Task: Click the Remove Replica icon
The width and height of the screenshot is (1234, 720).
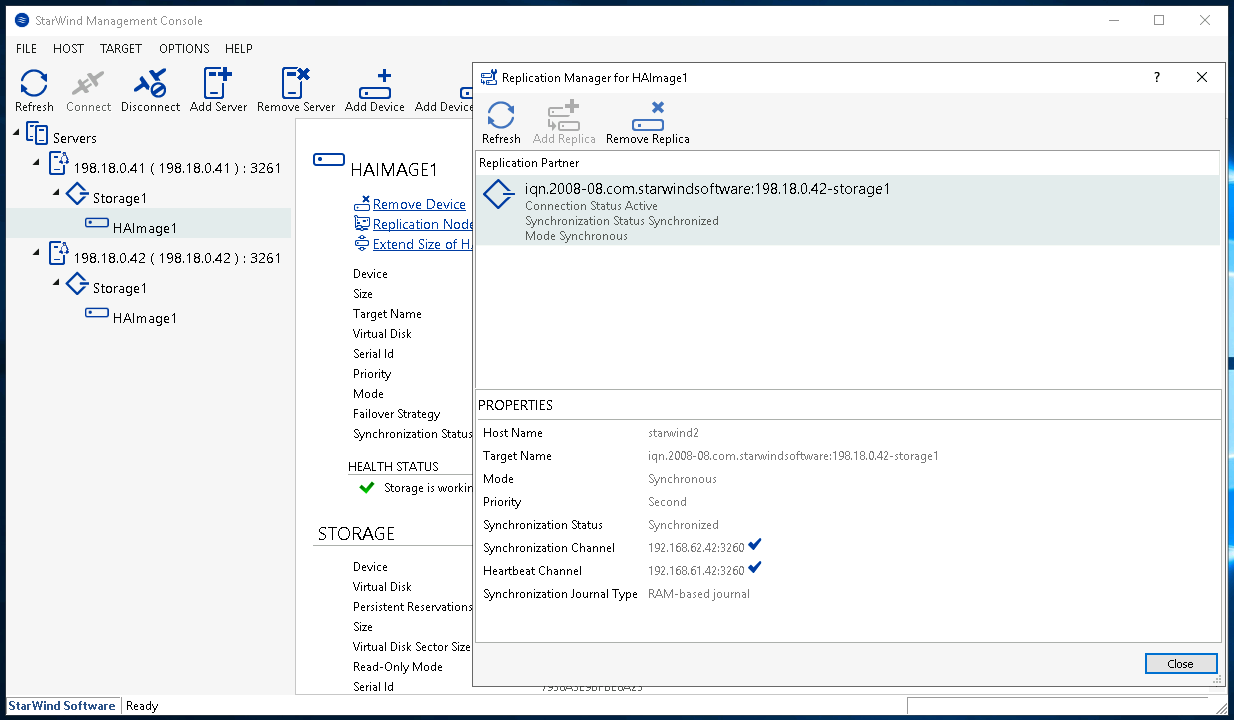Action: (648, 122)
